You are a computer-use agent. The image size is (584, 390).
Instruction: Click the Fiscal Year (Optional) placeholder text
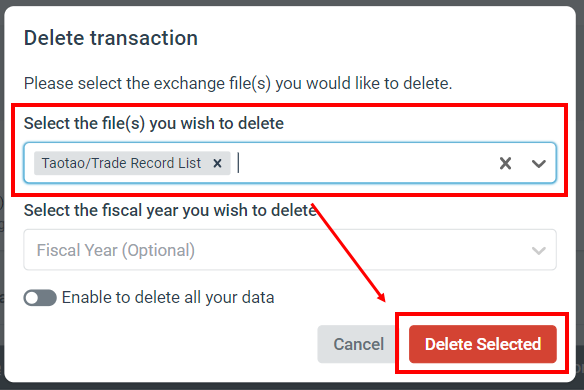(115, 250)
